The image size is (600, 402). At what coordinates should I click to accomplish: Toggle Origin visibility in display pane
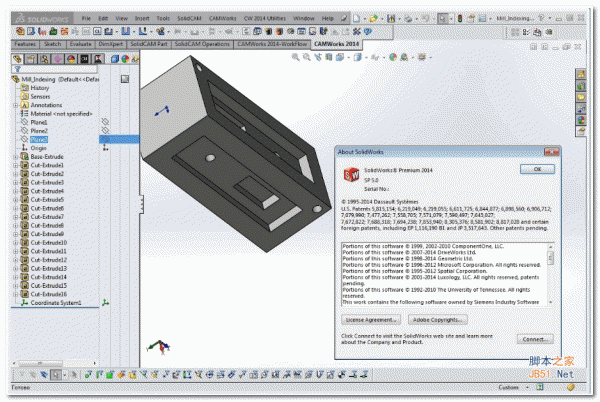point(105,148)
